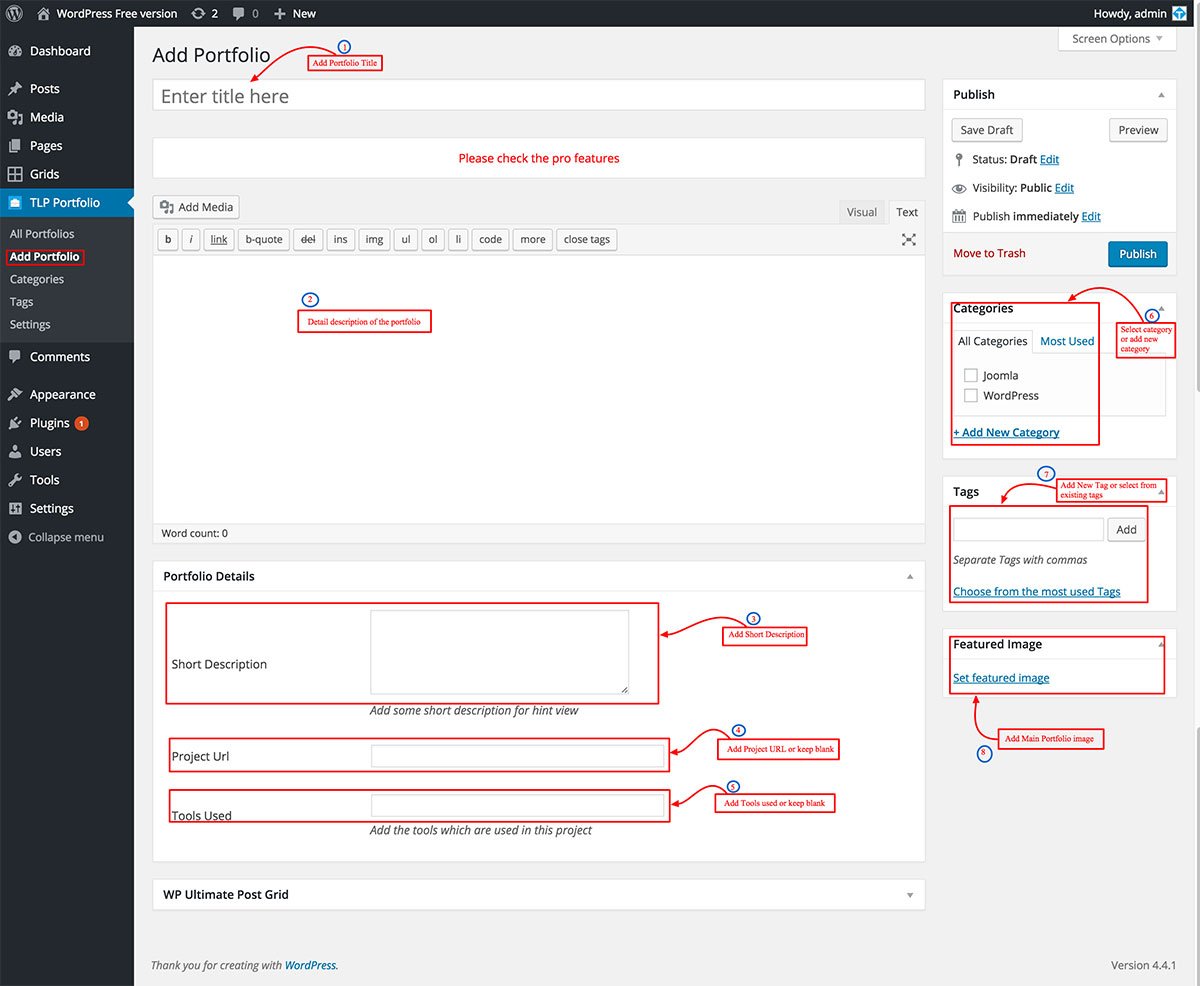Viewport: 1200px width, 986px height.
Task: Open the admin avatar icon
Action: 1179,13
